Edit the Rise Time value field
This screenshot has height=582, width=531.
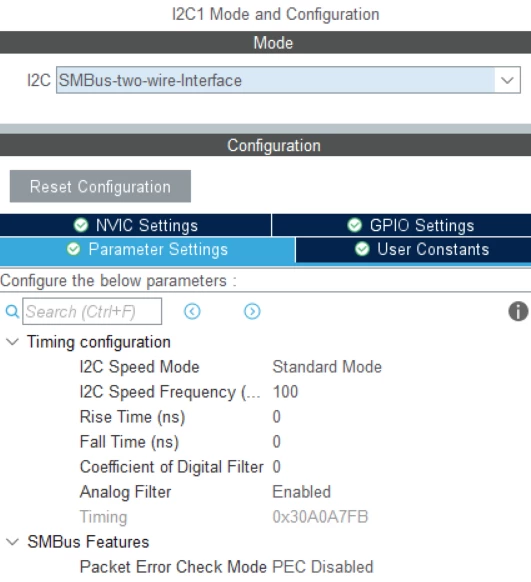276,417
